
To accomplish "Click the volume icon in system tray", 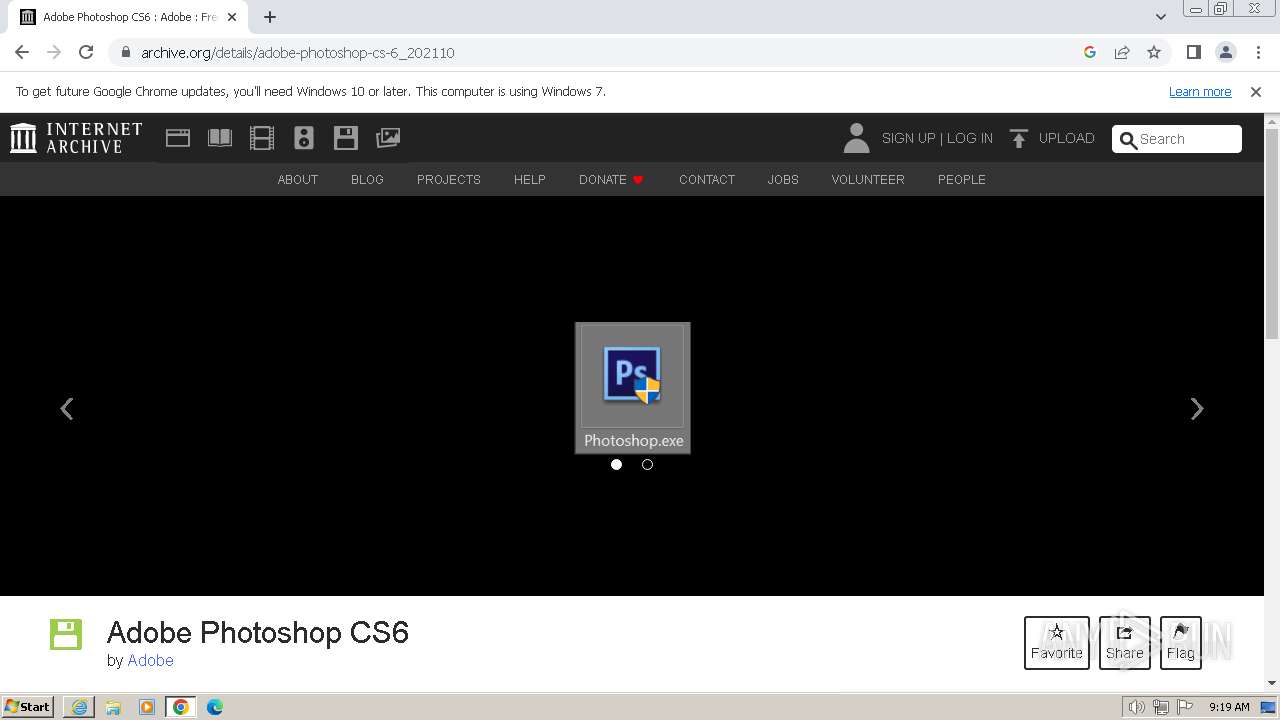I will pyautogui.click(x=1136, y=707).
